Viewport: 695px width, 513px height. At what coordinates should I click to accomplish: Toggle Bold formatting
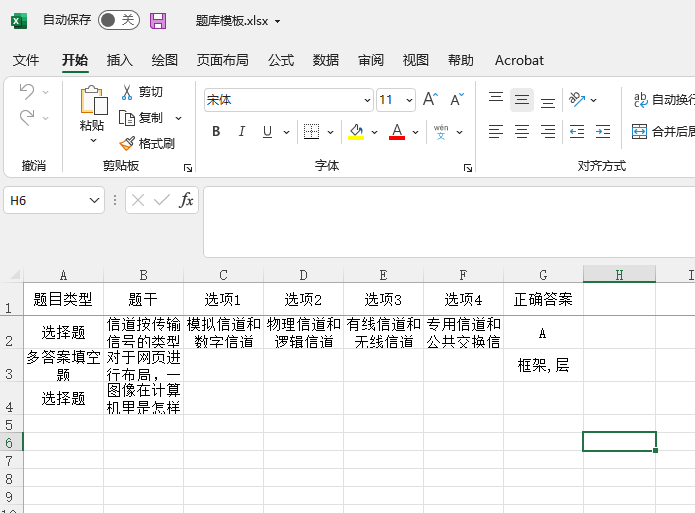(x=216, y=131)
